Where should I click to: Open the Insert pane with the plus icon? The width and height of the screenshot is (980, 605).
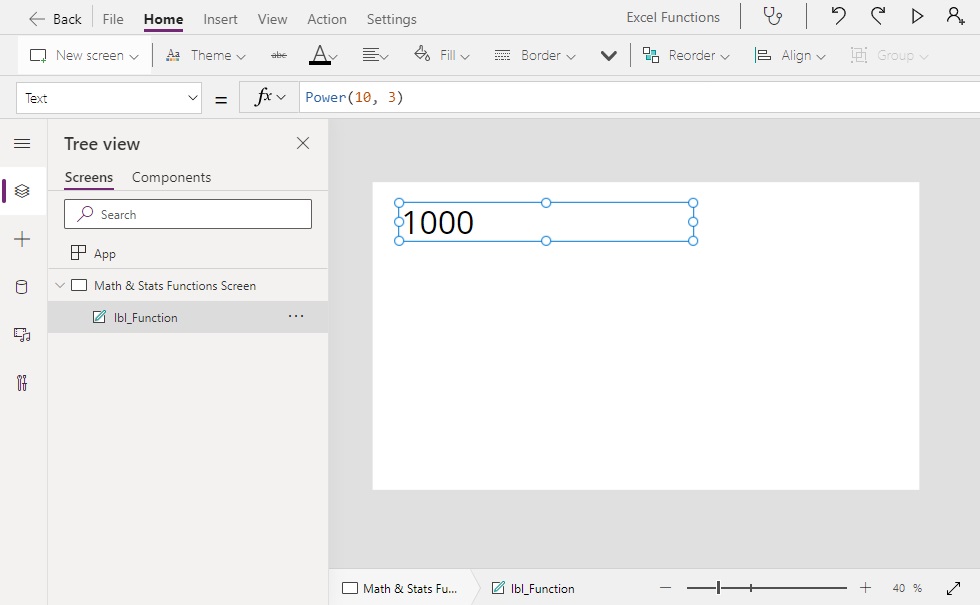pyautogui.click(x=22, y=239)
